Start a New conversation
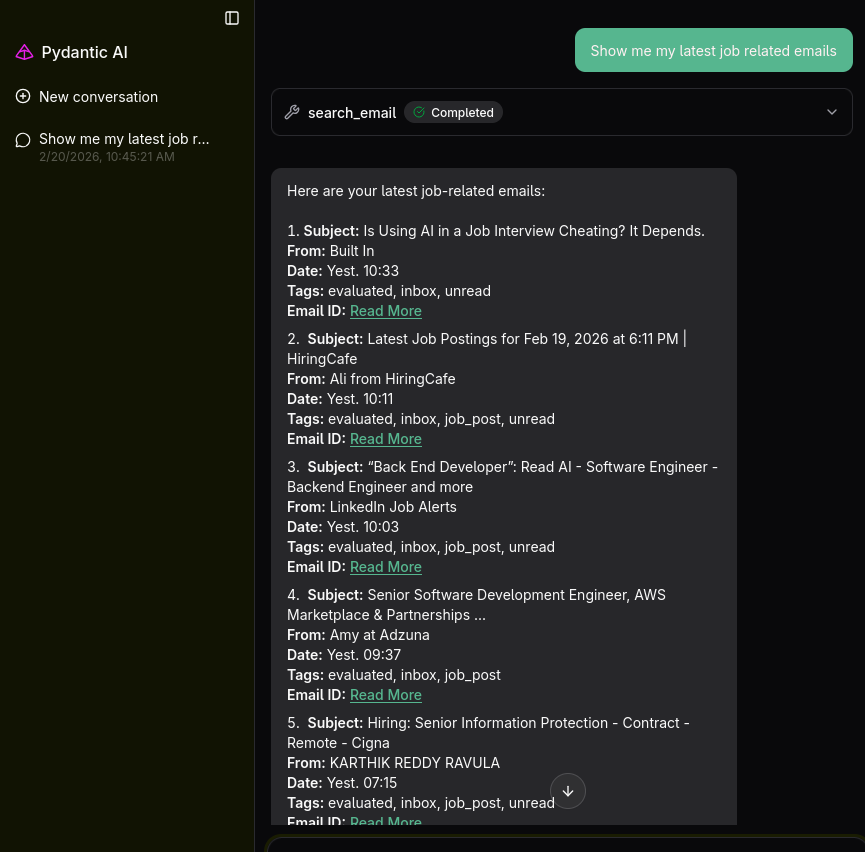The image size is (865, 852). click(98, 97)
